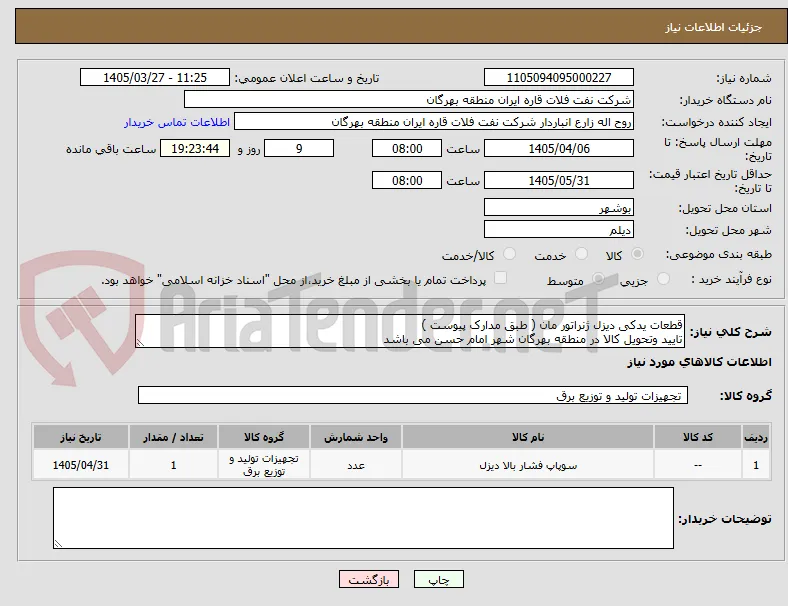The height and width of the screenshot is (606, 788).
Task: Click the تعداد / مقدار column header
Action: pos(173,437)
